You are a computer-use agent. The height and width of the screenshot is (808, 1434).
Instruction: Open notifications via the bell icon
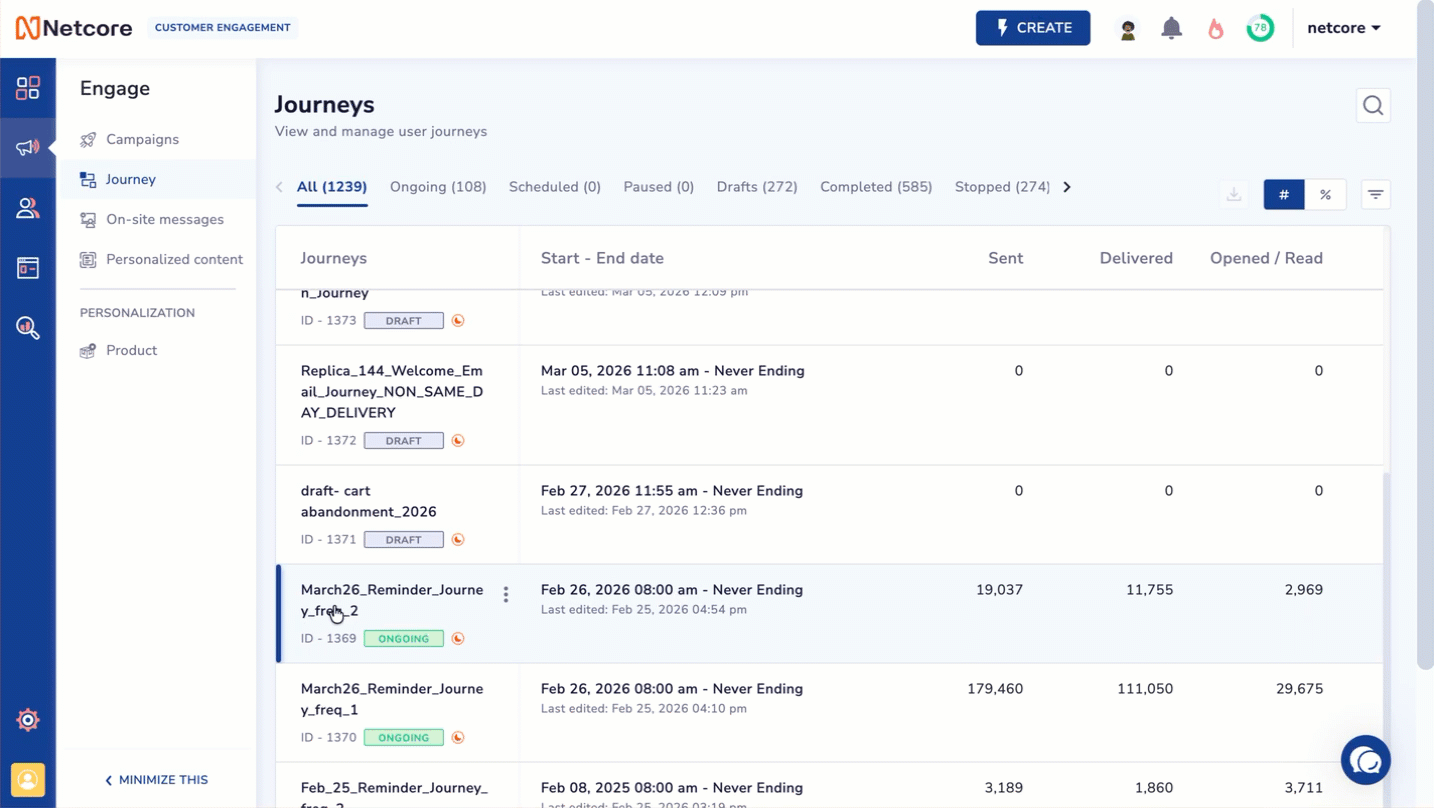point(1170,27)
